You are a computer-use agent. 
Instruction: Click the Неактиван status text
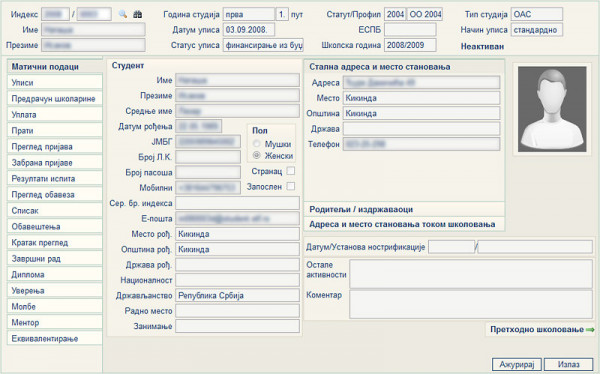(x=482, y=46)
